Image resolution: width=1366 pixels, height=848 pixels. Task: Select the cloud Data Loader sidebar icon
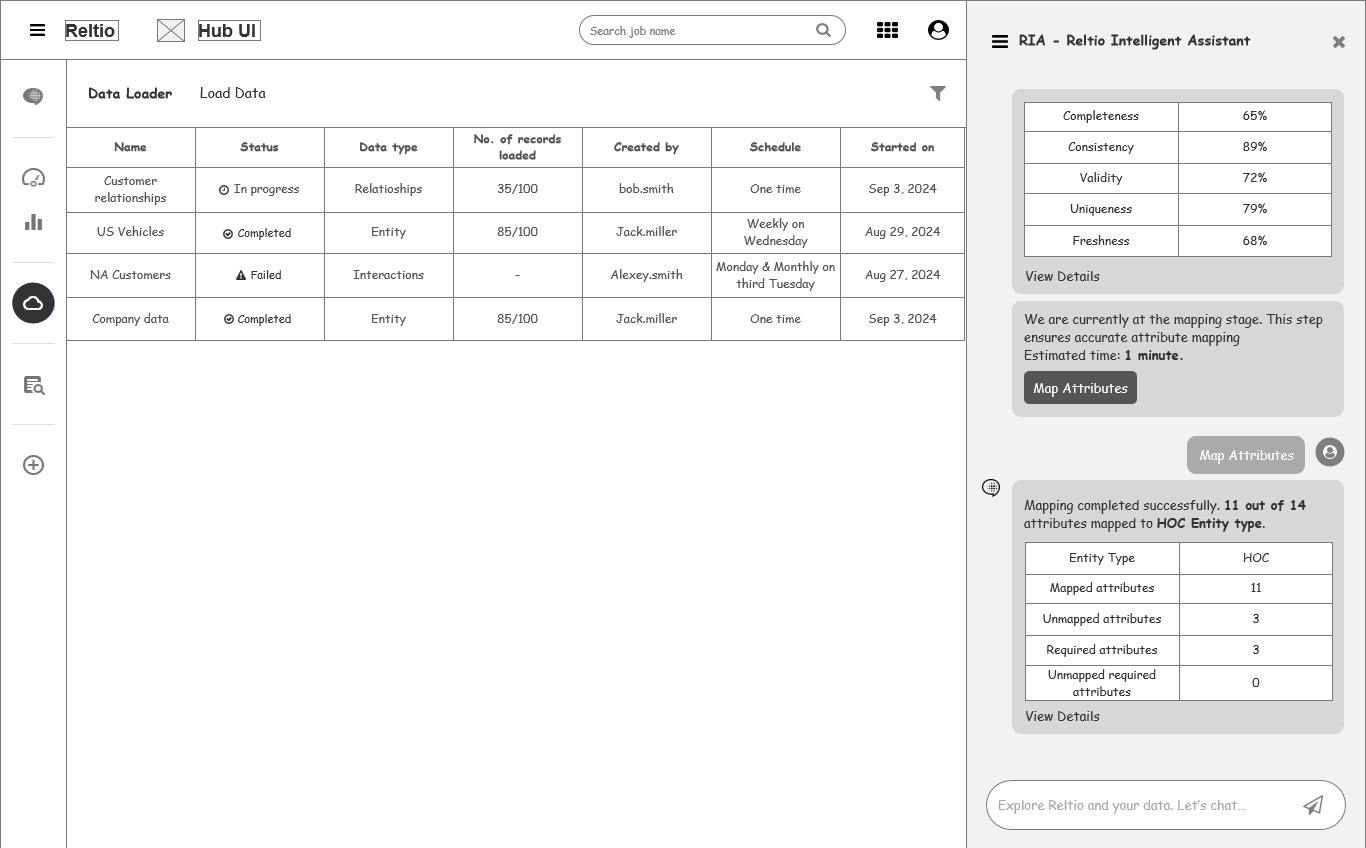tap(33, 303)
